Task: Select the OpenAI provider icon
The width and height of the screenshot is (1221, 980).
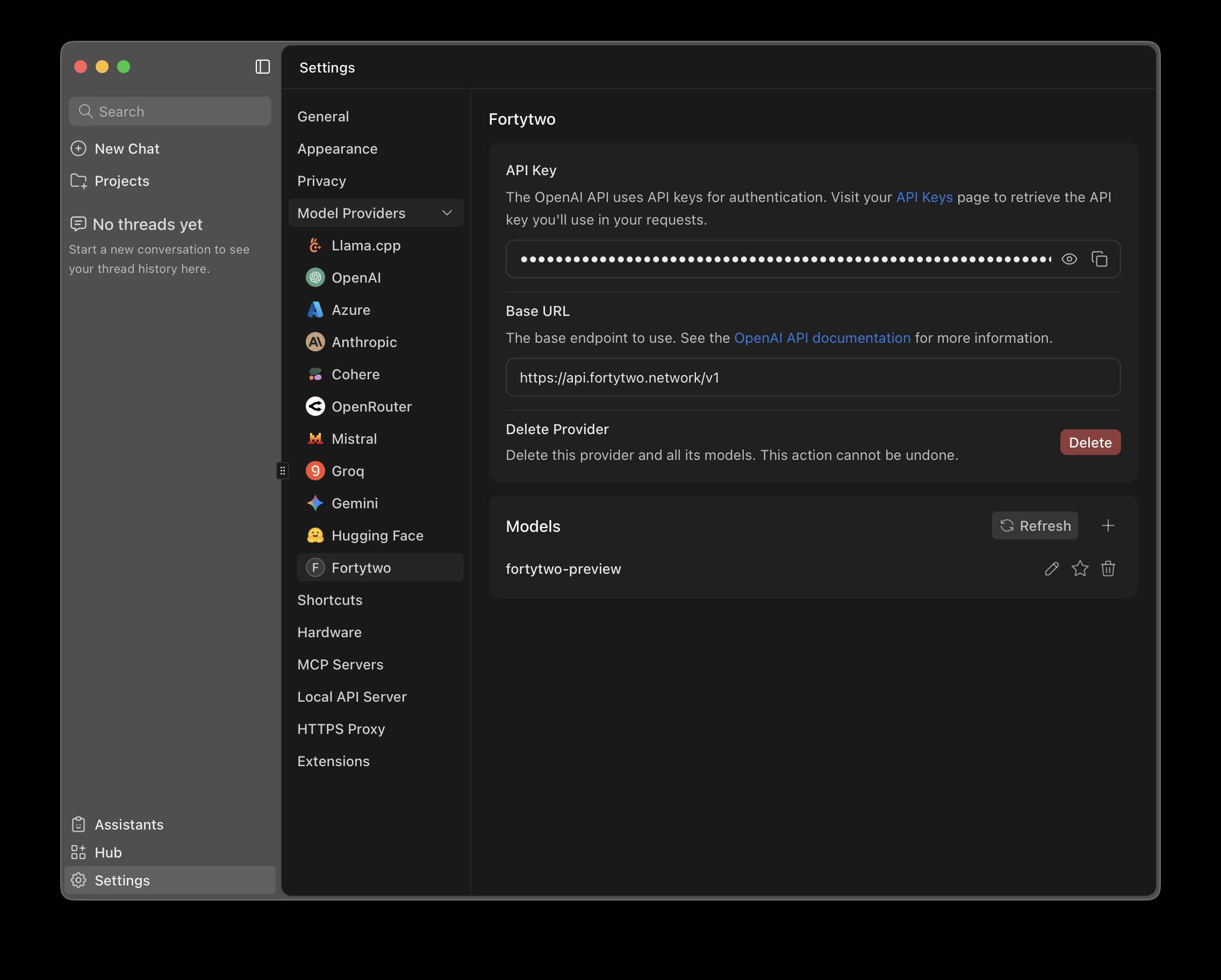Action: pyautogui.click(x=315, y=277)
